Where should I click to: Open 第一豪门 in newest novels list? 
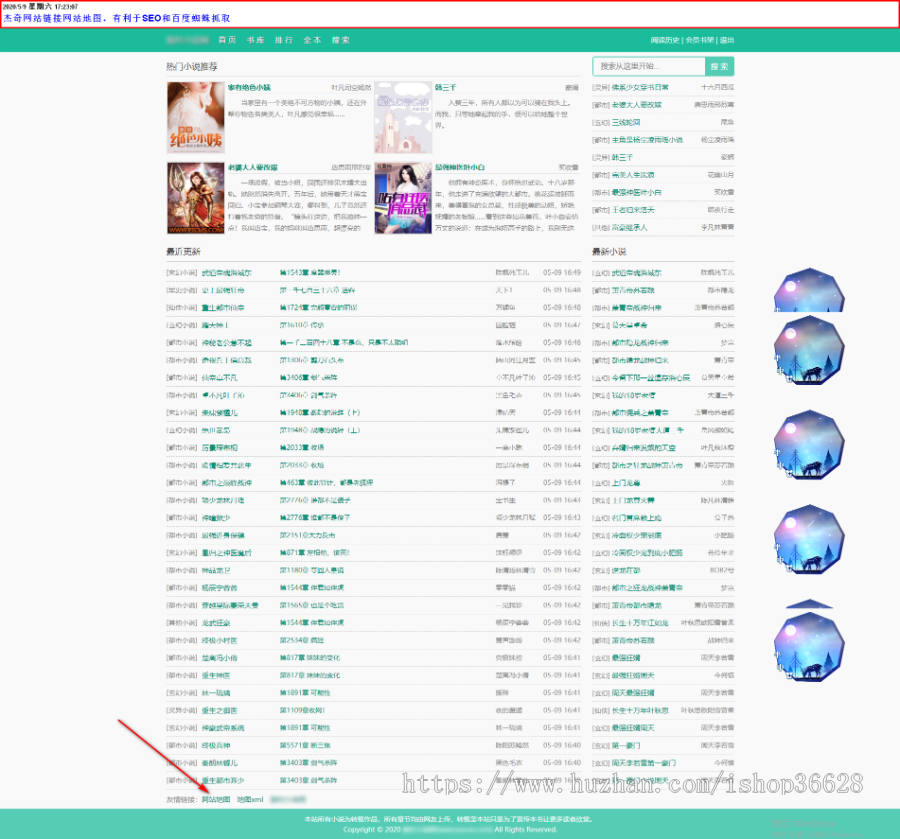(x=626, y=745)
